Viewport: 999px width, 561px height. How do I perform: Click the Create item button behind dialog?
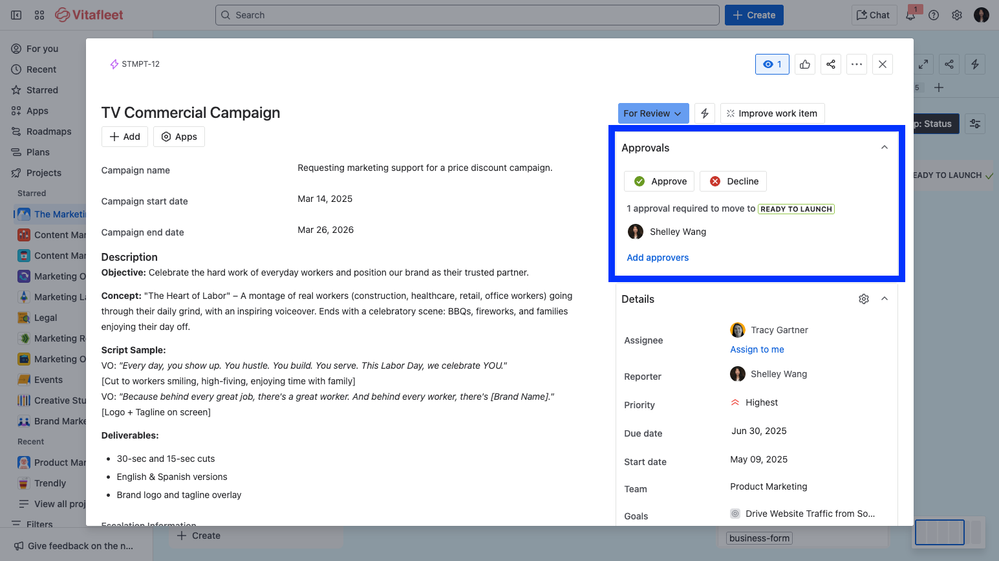tap(199, 536)
